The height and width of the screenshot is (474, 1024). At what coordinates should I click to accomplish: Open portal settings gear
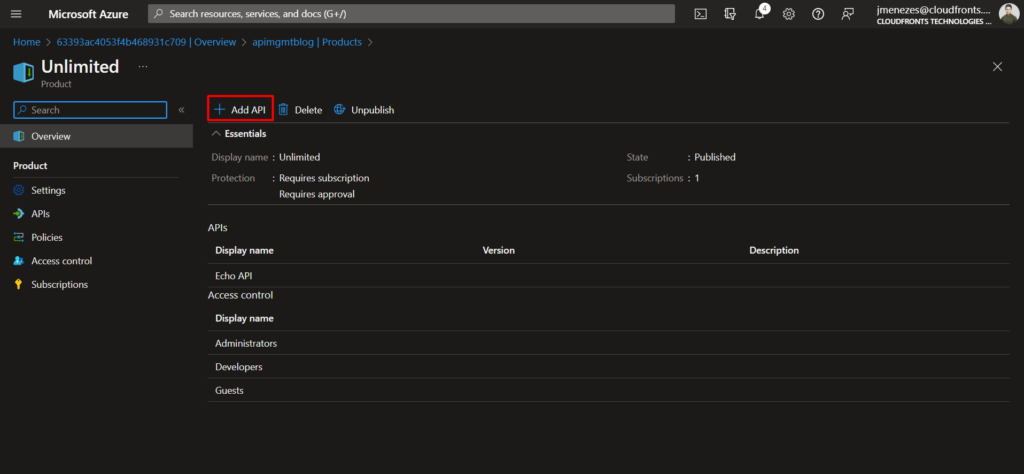coord(789,14)
